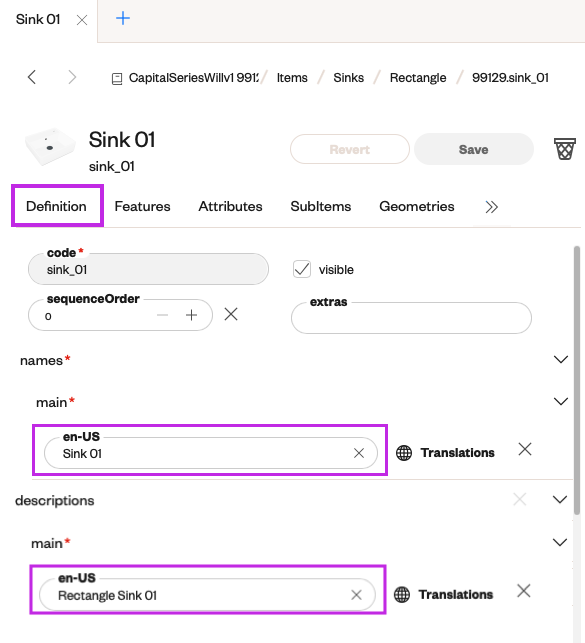Collapse the names main subsection

[560, 401]
